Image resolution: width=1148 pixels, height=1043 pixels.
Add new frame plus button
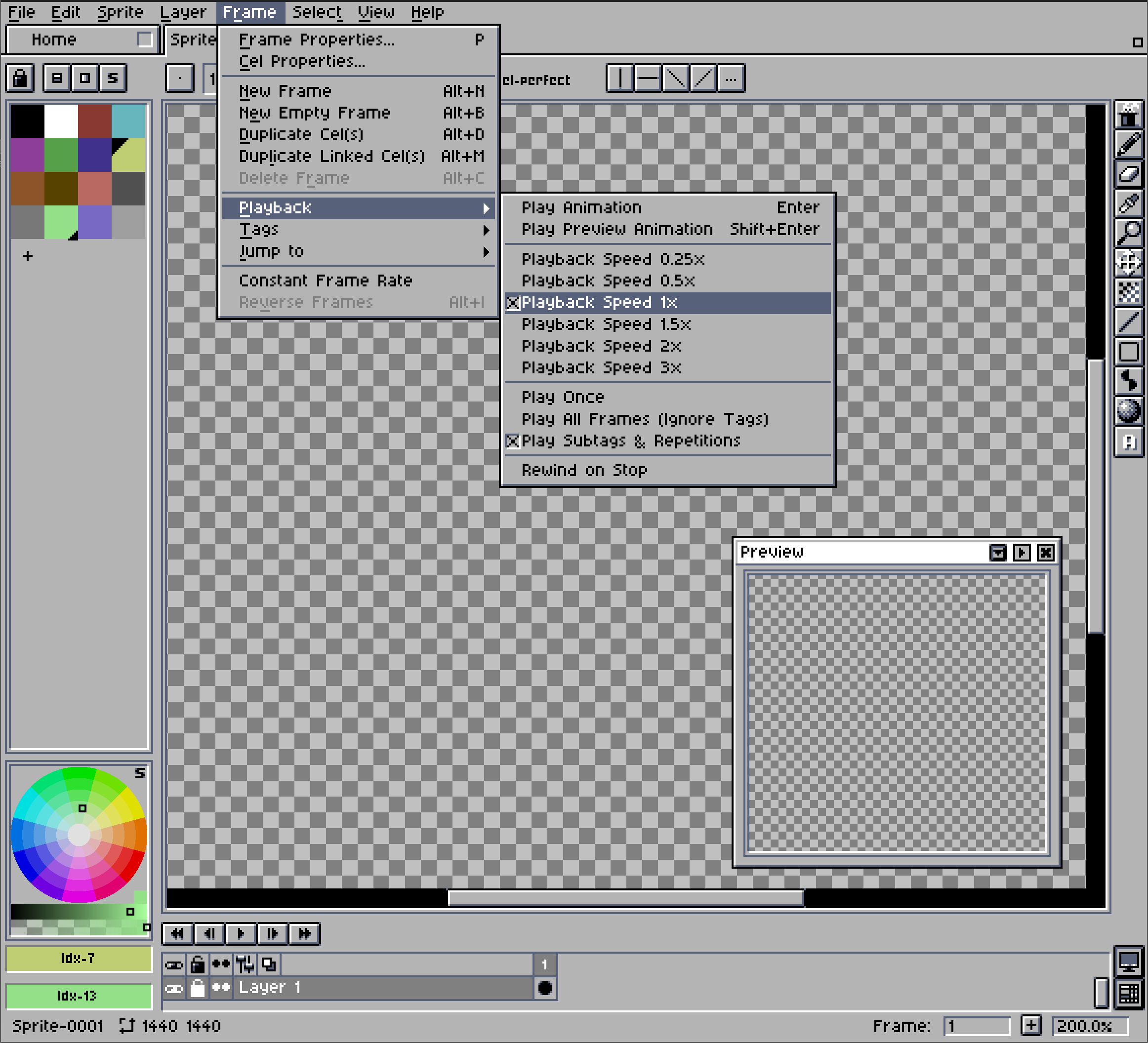tap(1031, 1027)
